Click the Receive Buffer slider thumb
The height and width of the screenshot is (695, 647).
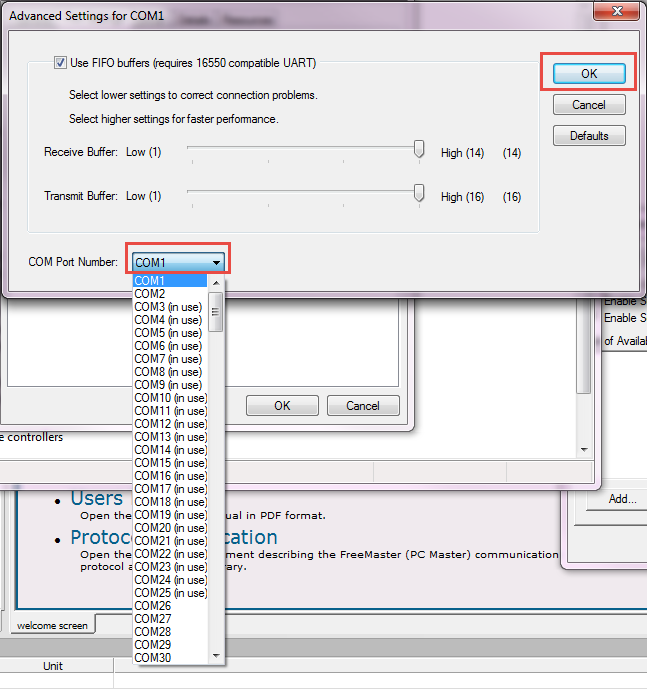pyautogui.click(x=419, y=149)
